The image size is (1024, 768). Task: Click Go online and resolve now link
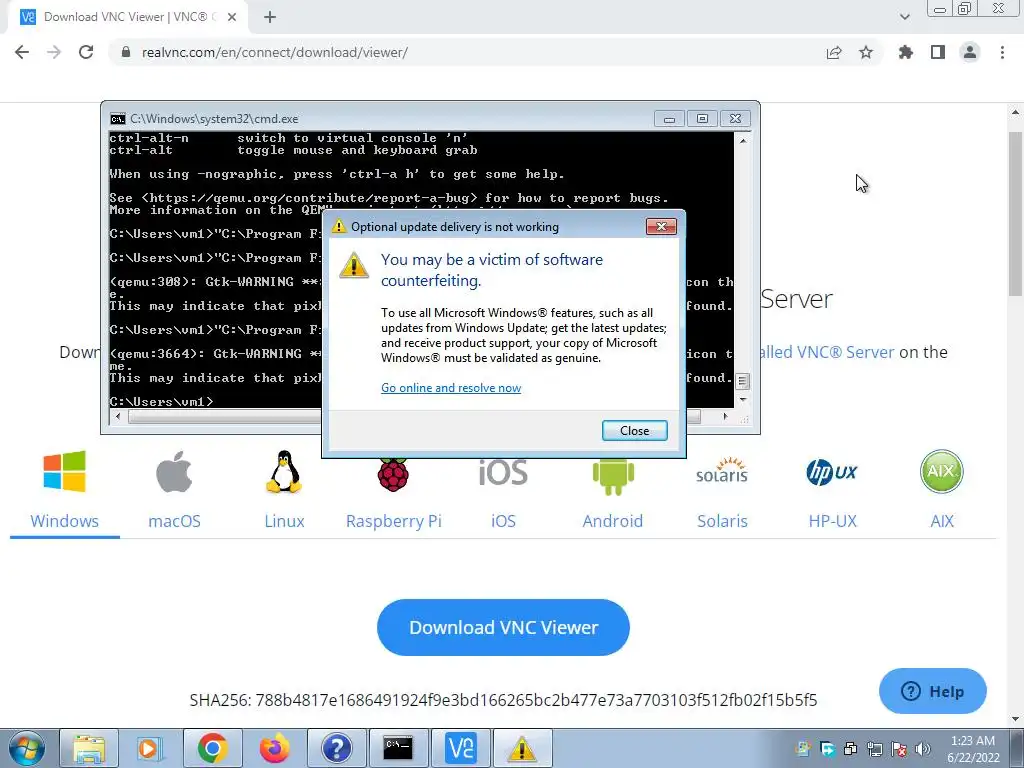pyautogui.click(x=451, y=388)
